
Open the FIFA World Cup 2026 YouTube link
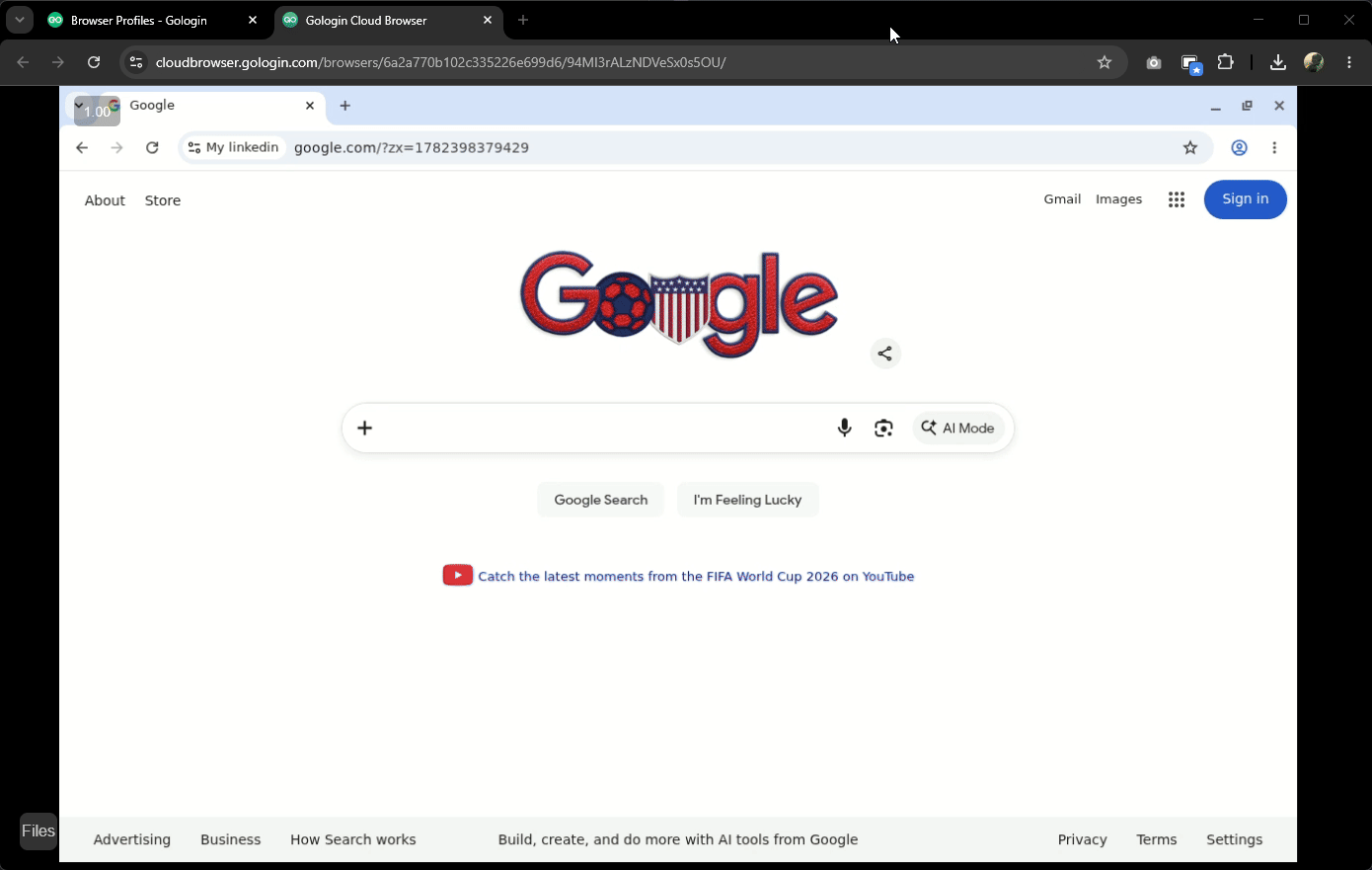click(696, 577)
